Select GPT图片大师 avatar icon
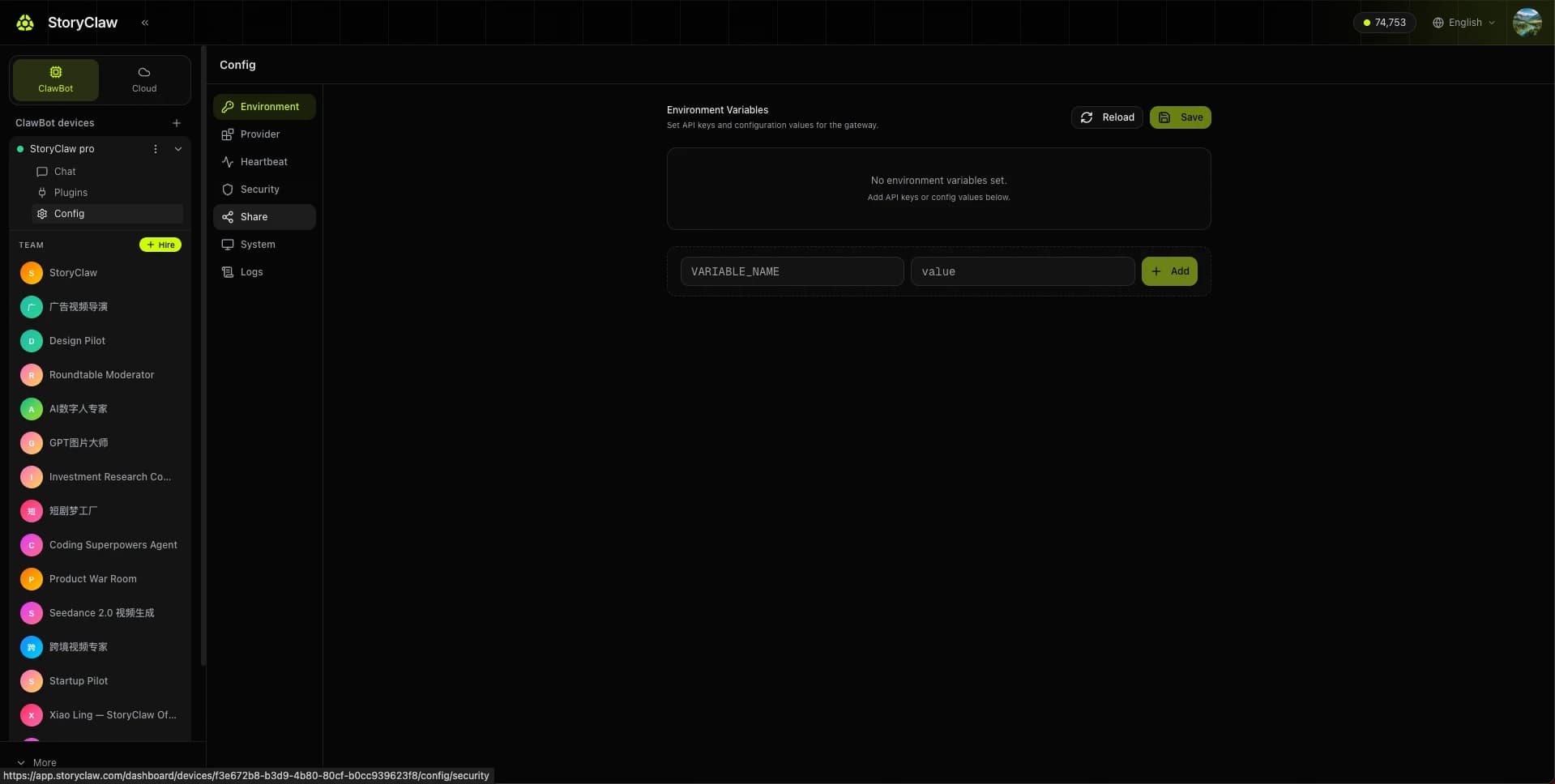1555x784 pixels. [32, 443]
